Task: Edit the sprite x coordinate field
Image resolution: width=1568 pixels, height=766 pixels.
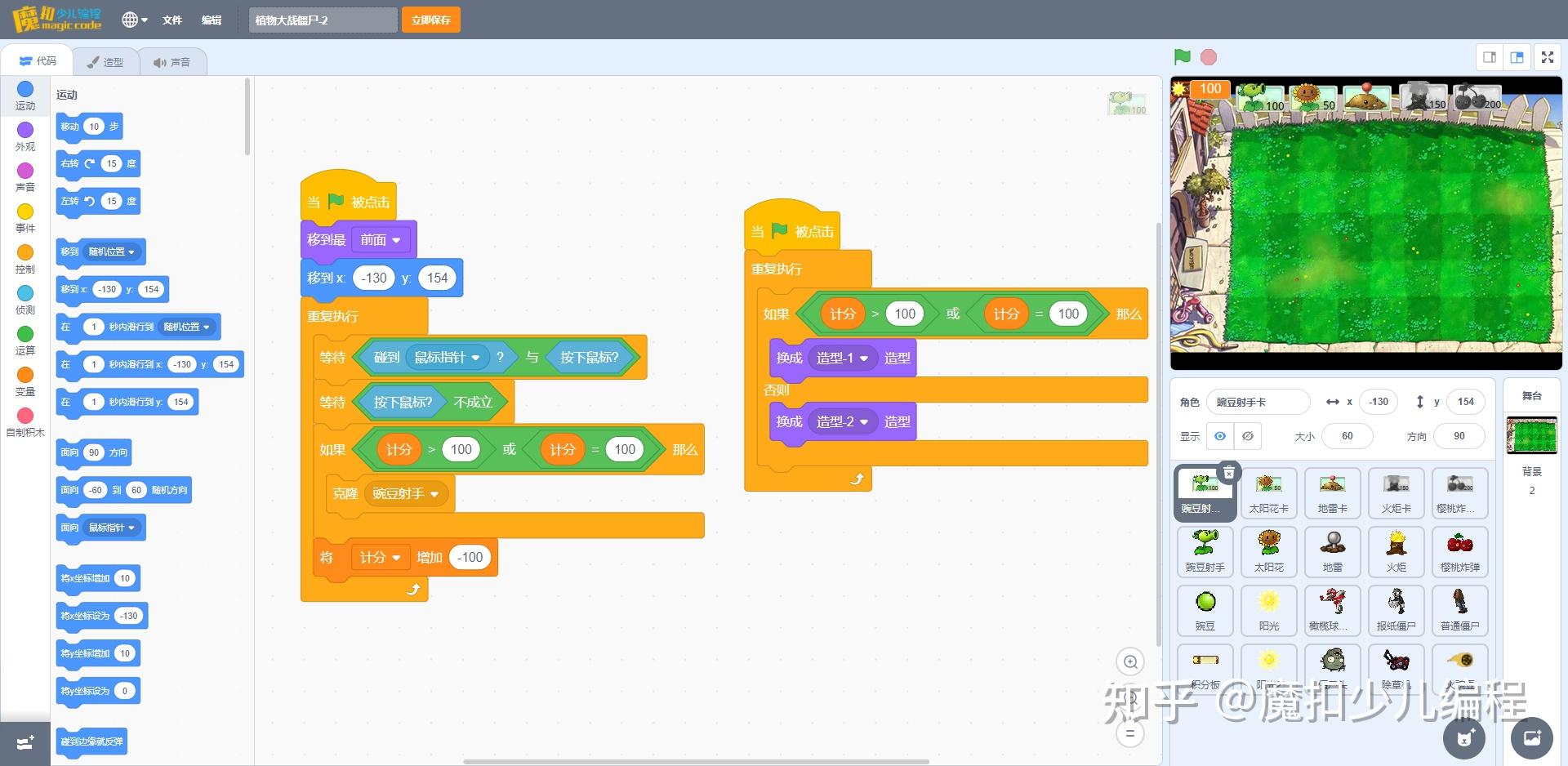Action: tap(1379, 402)
